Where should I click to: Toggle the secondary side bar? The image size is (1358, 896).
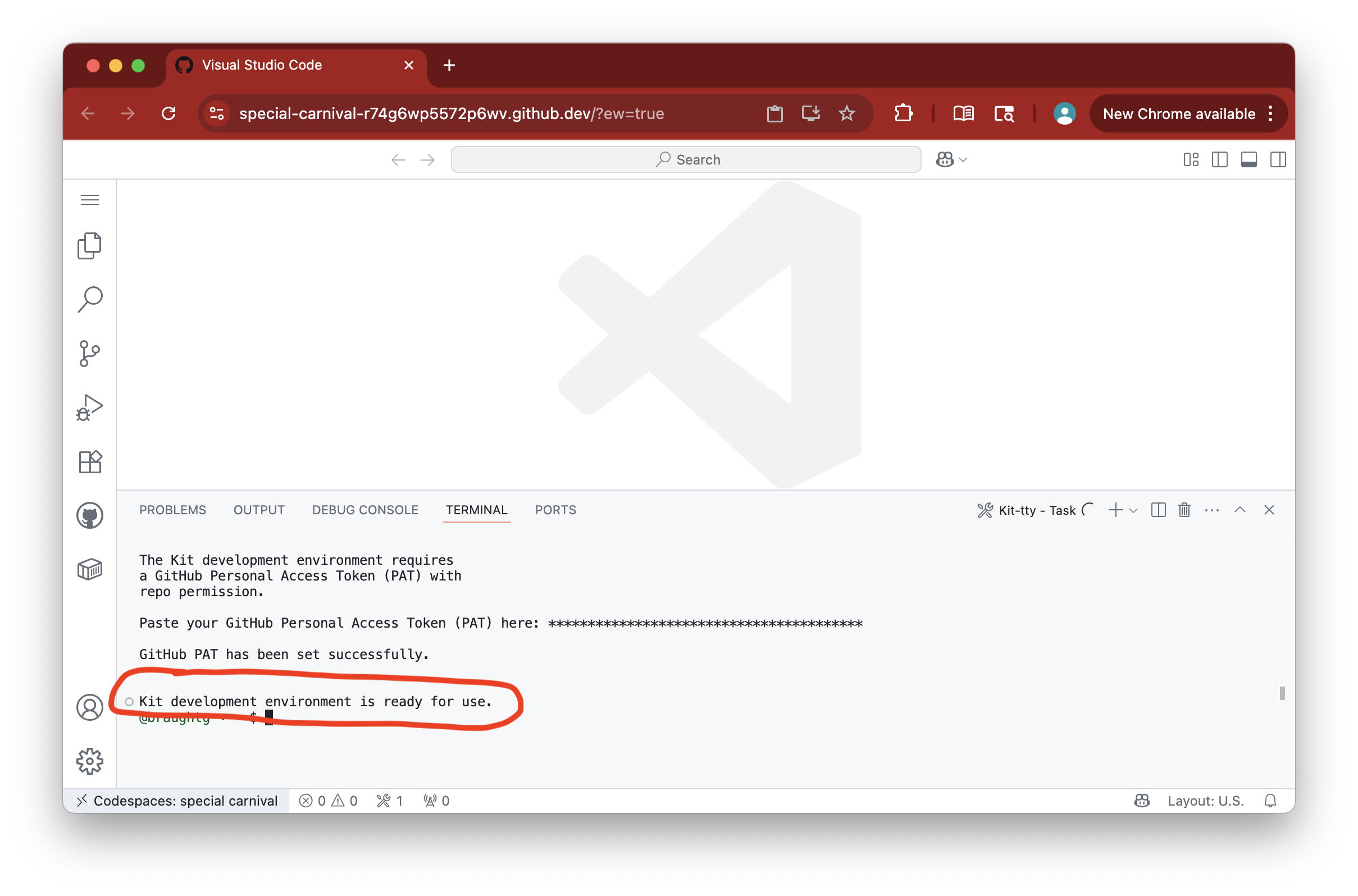point(1278,160)
